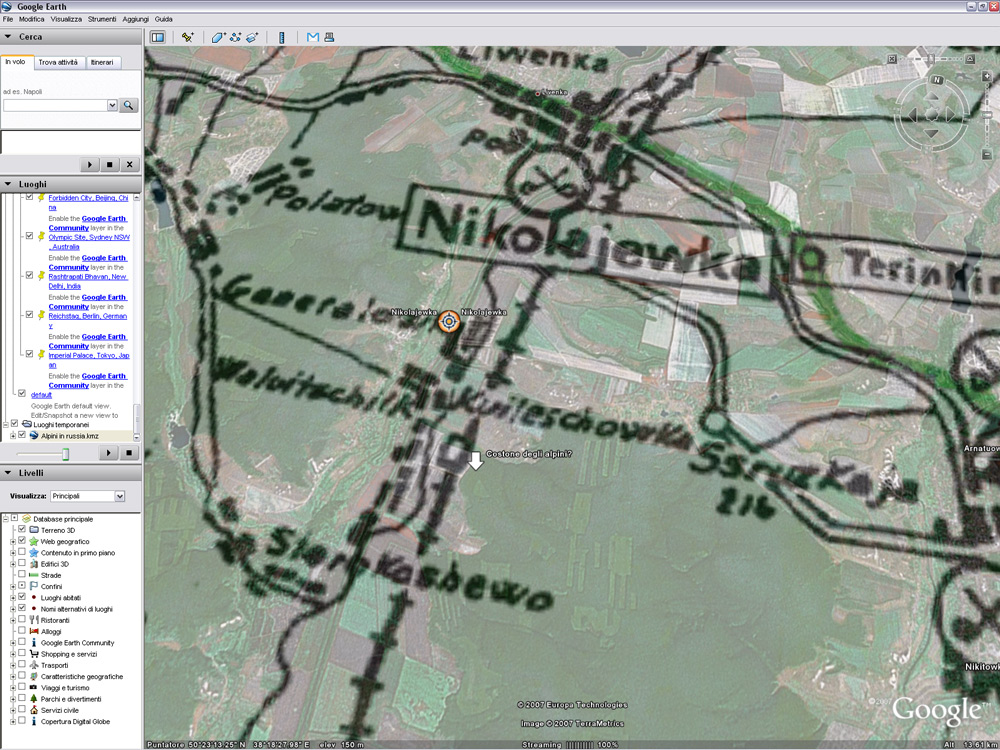Open the Visualizza menu
The height and width of the screenshot is (750, 1000).
point(66,19)
